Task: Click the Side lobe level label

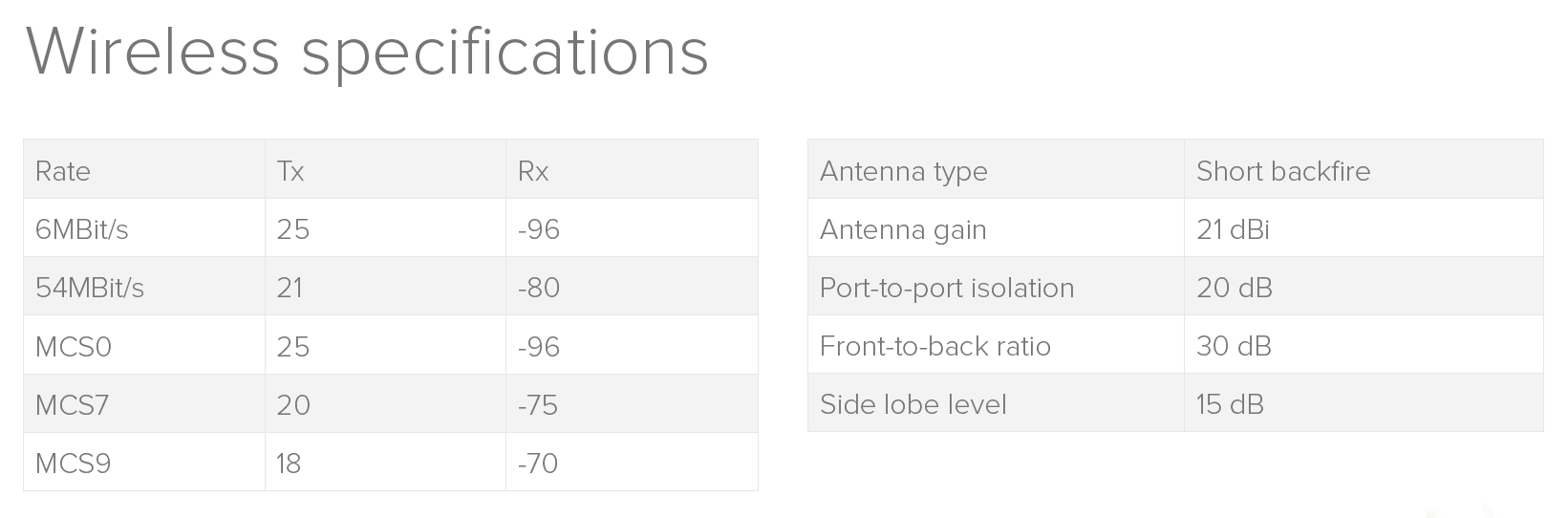Action: pyautogui.click(x=913, y=404)
